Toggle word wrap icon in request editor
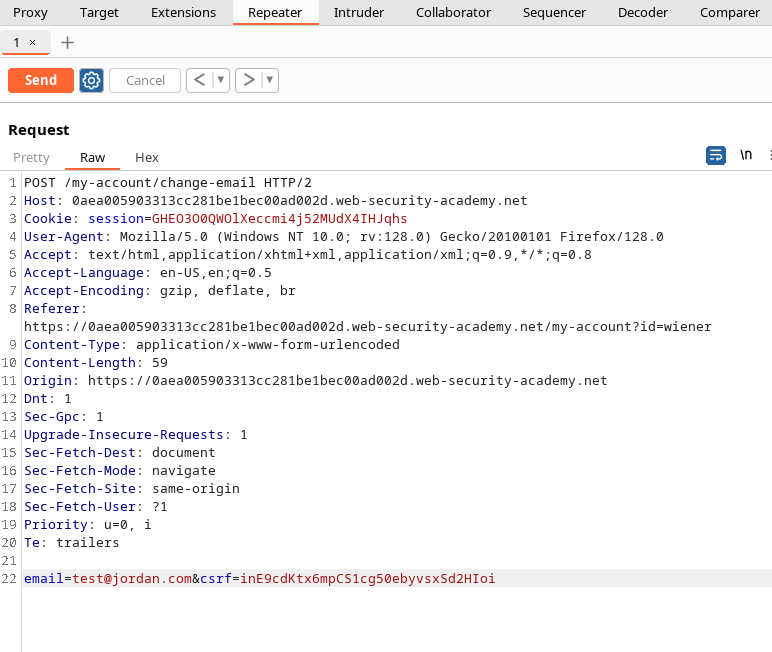Image resolution: width=772 pixels, height=652 pixels. [716, 155]
